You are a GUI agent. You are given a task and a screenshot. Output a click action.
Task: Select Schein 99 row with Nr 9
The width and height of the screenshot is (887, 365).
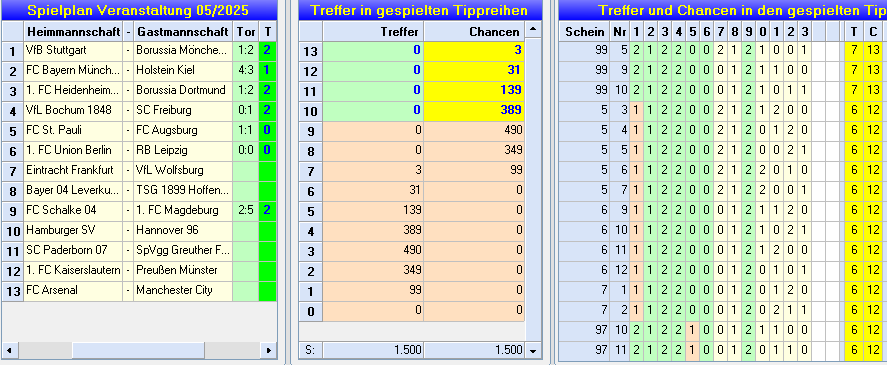(x=721, y=71)
